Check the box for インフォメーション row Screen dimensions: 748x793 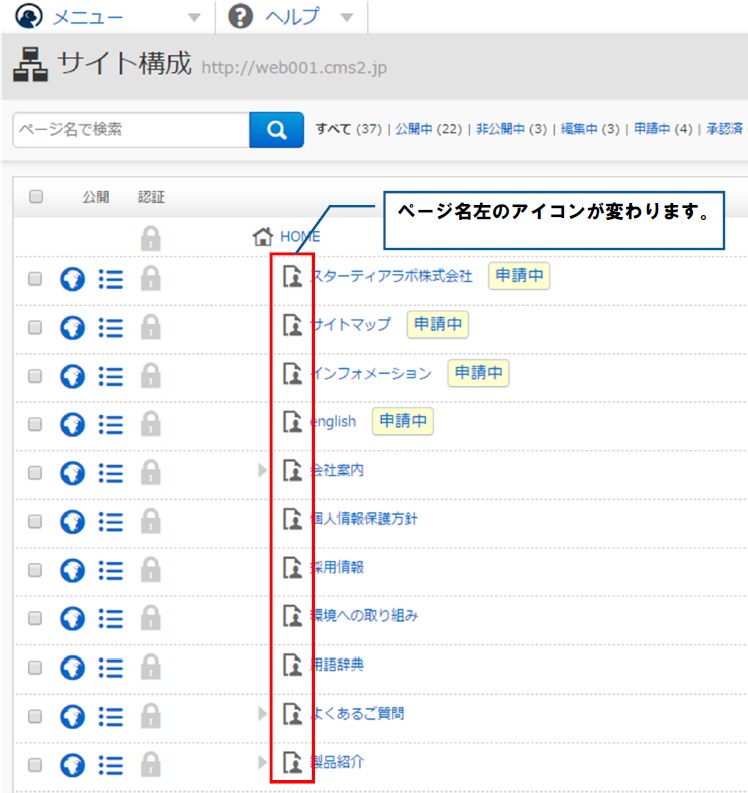click(x=35, y=376)
